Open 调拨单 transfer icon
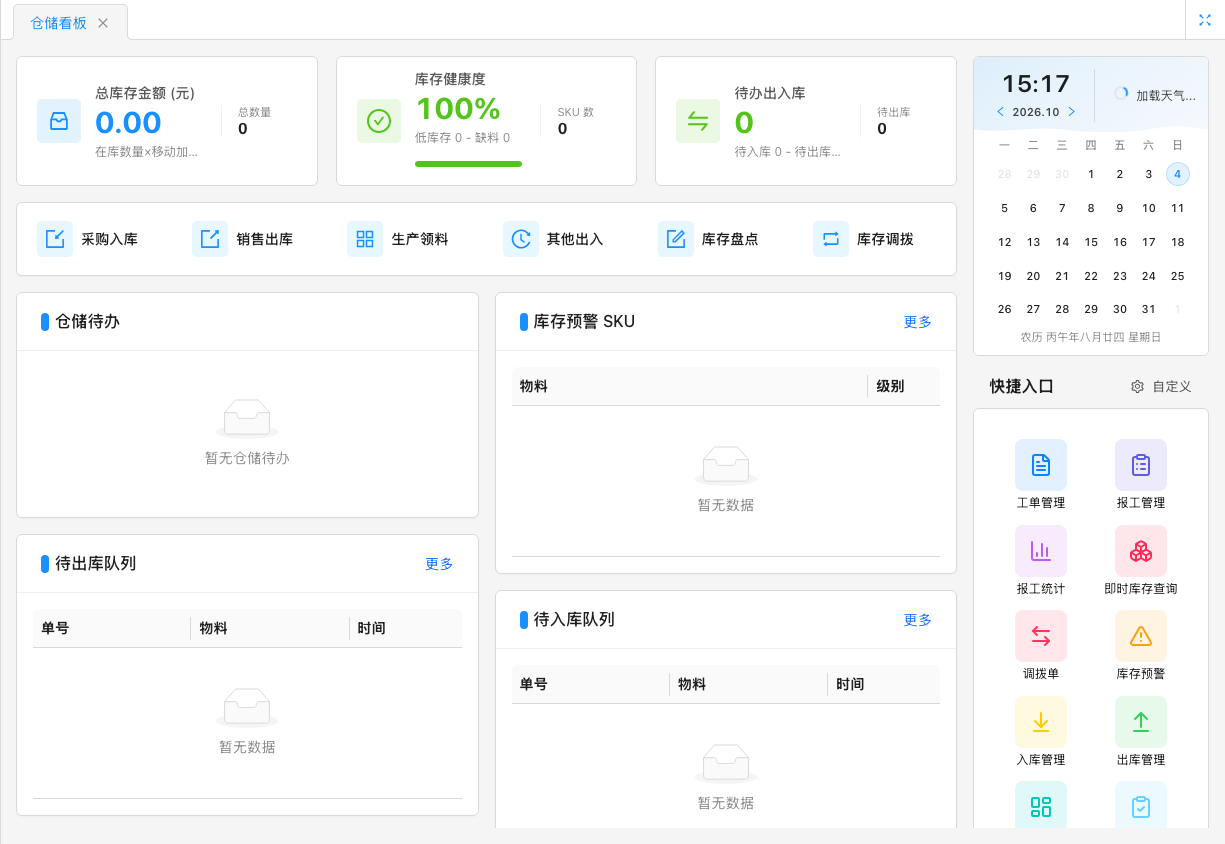Screen dimensions: 1225x844 1041,636
